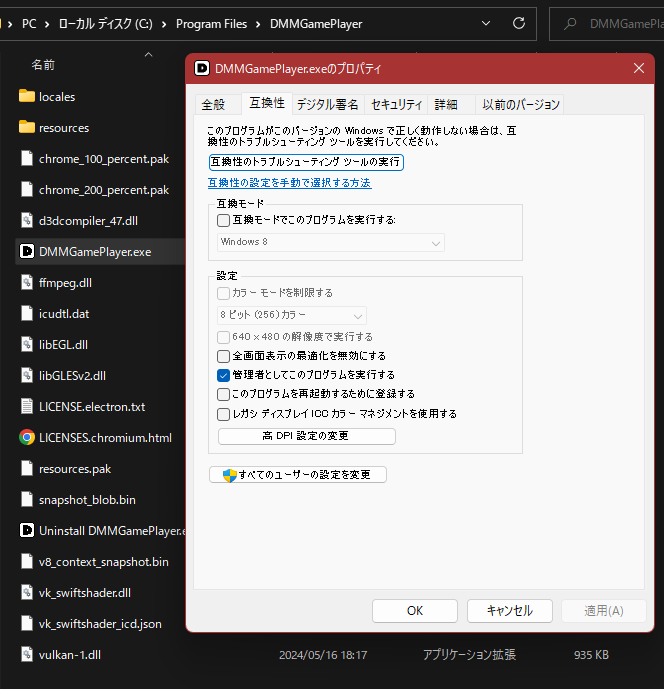Click breadcrumb chevron after PC
664x689 pixels.
pos(47,24)
